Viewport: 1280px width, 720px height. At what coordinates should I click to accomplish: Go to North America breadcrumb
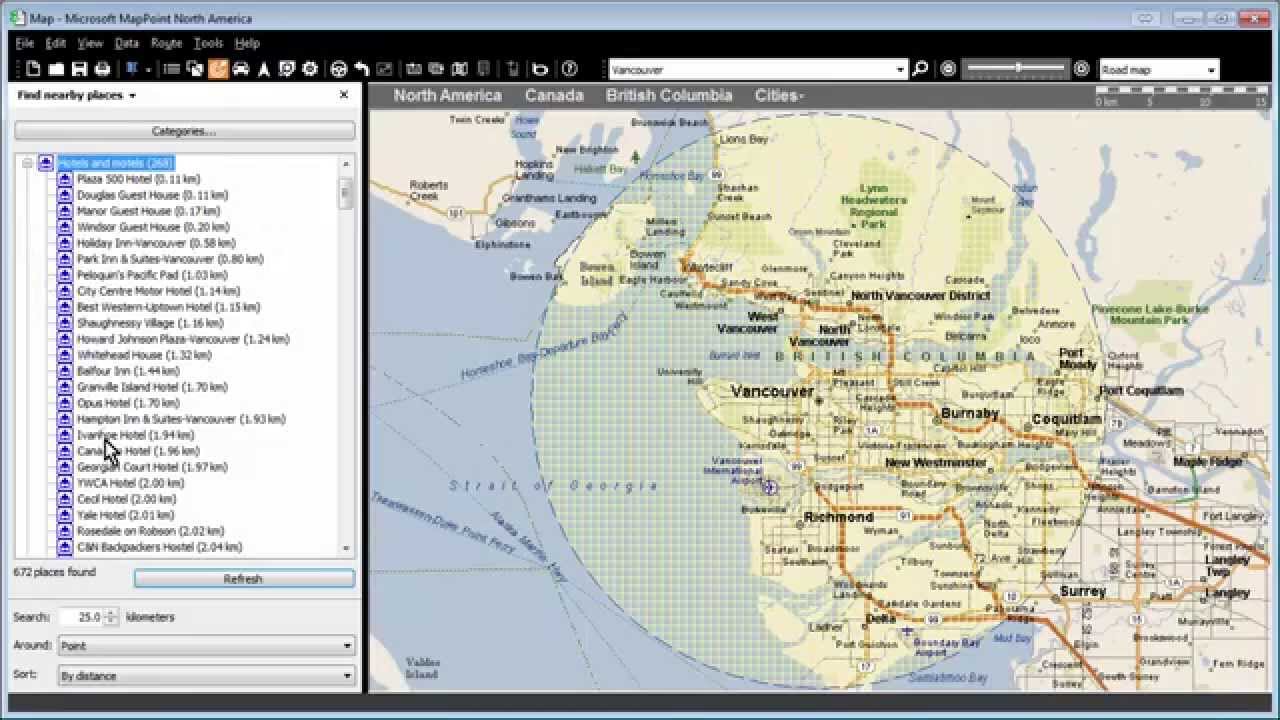coord(447,96)
